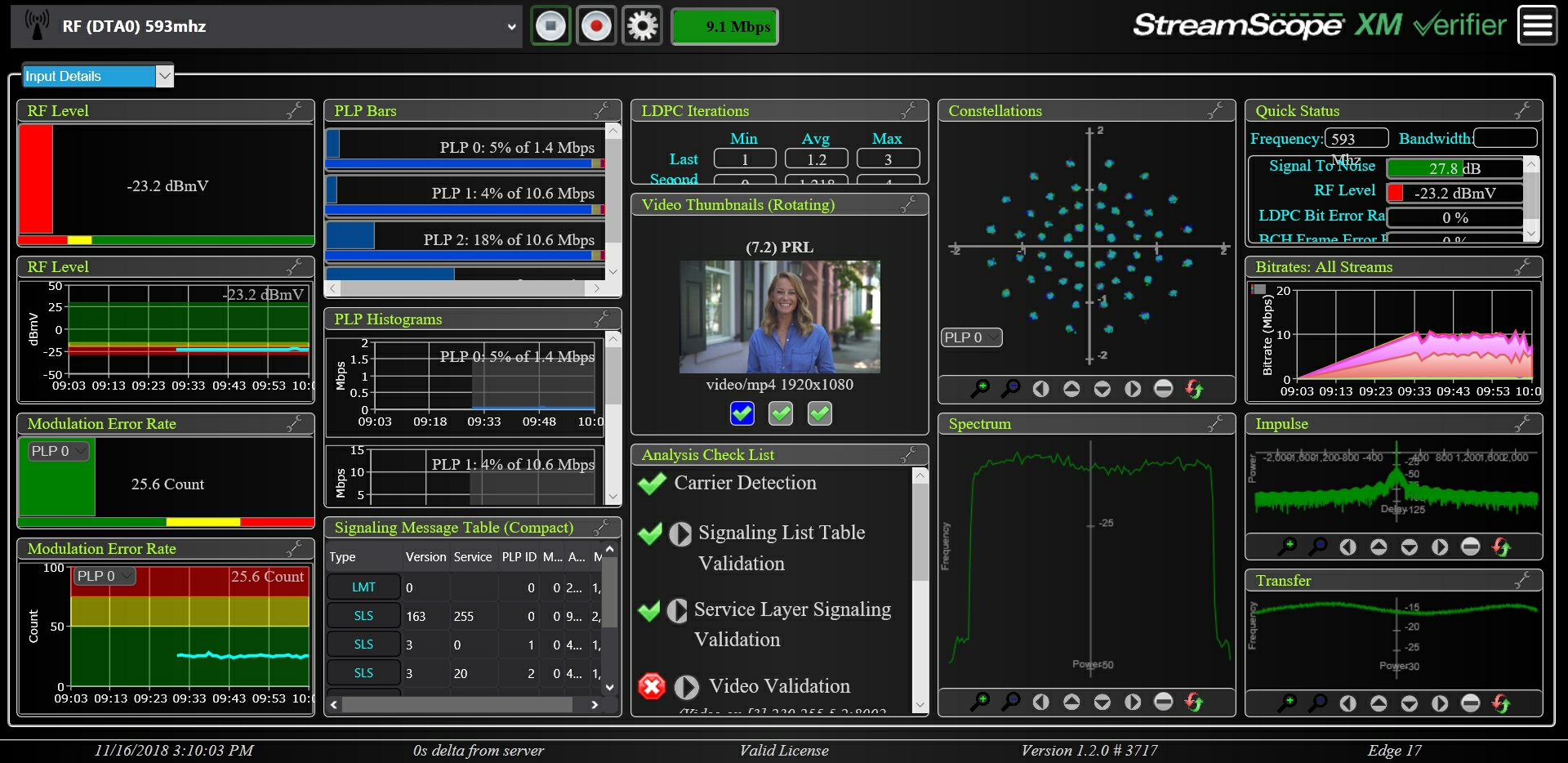The width and height of the screenshot is (1568, 763).
Task: Click the Analysis Check List vertical scrollbar
Action: point(920,590)
